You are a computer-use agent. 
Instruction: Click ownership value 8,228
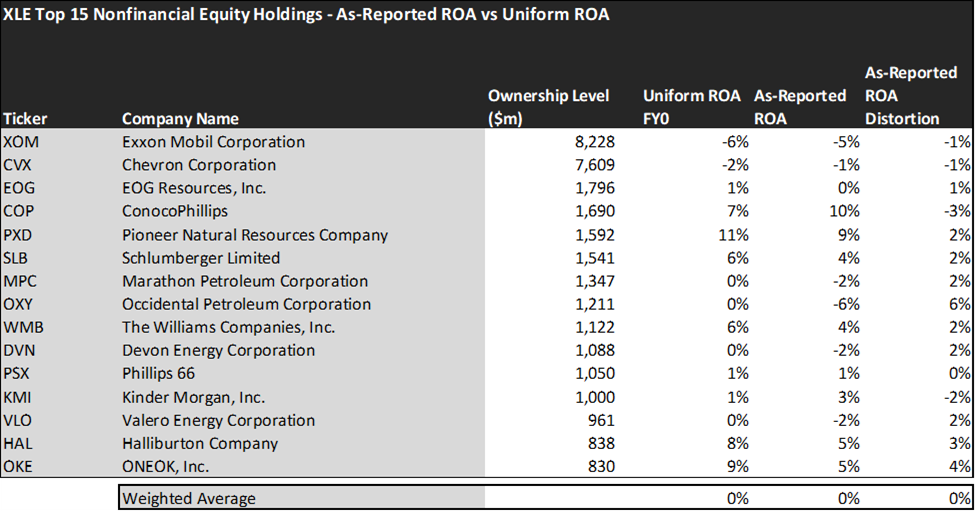click(x=595, y=142)
